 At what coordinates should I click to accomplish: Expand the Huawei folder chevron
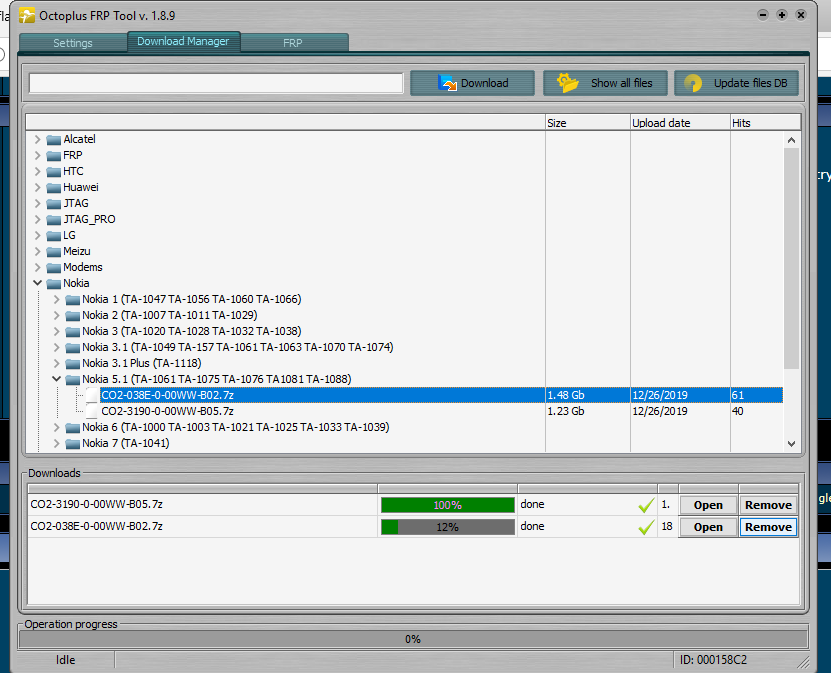pos(37,187)
